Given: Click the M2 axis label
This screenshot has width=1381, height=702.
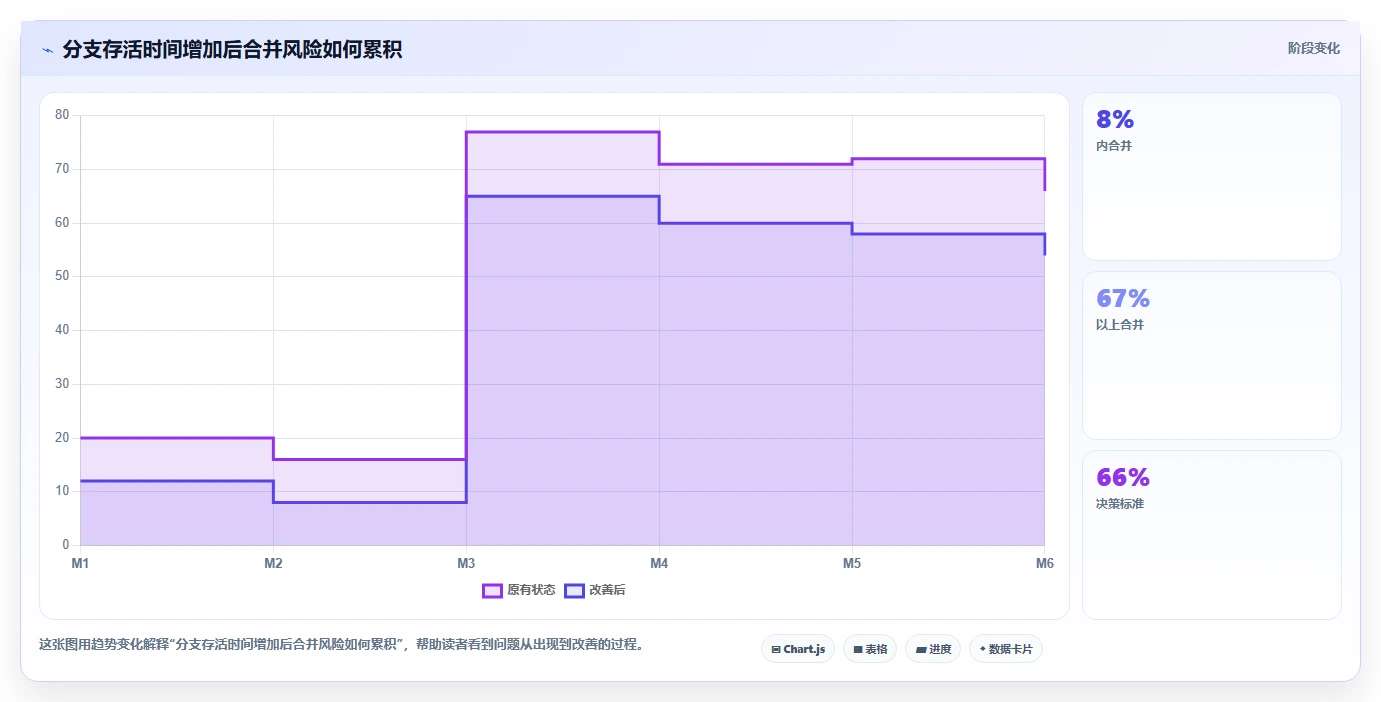Looking at the screenshot, I should point(273,563).
